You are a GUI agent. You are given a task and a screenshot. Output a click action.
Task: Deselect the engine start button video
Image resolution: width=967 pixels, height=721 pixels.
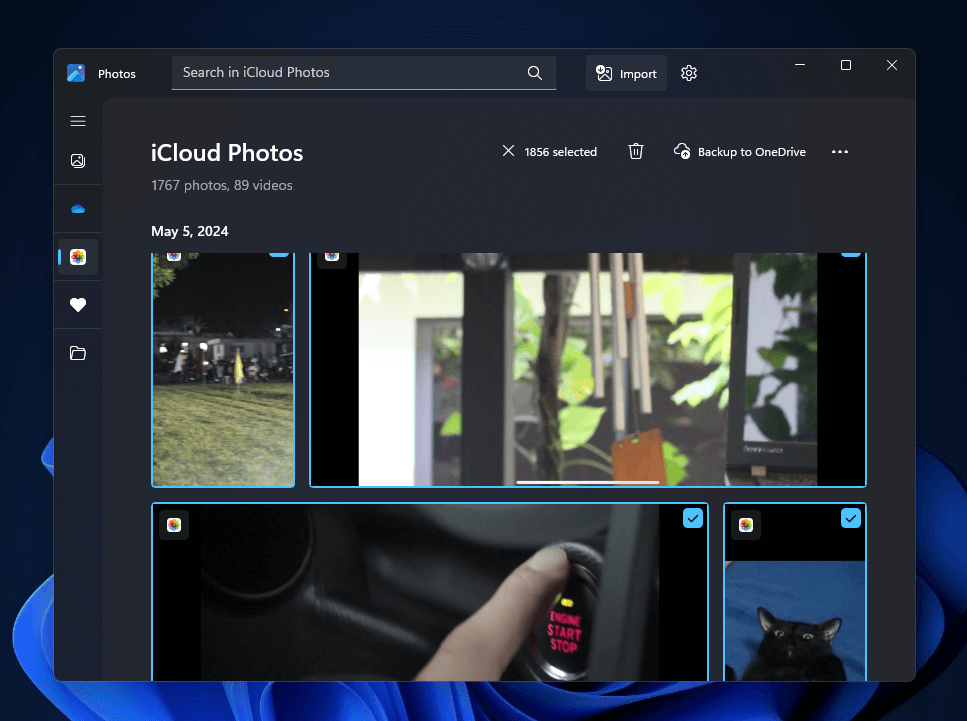(x=693, y=518)
